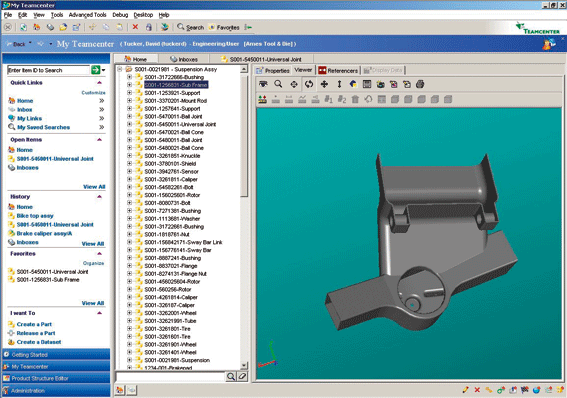Switch to the Properties tab
567x398 pixels.
(x=273, y=70)
